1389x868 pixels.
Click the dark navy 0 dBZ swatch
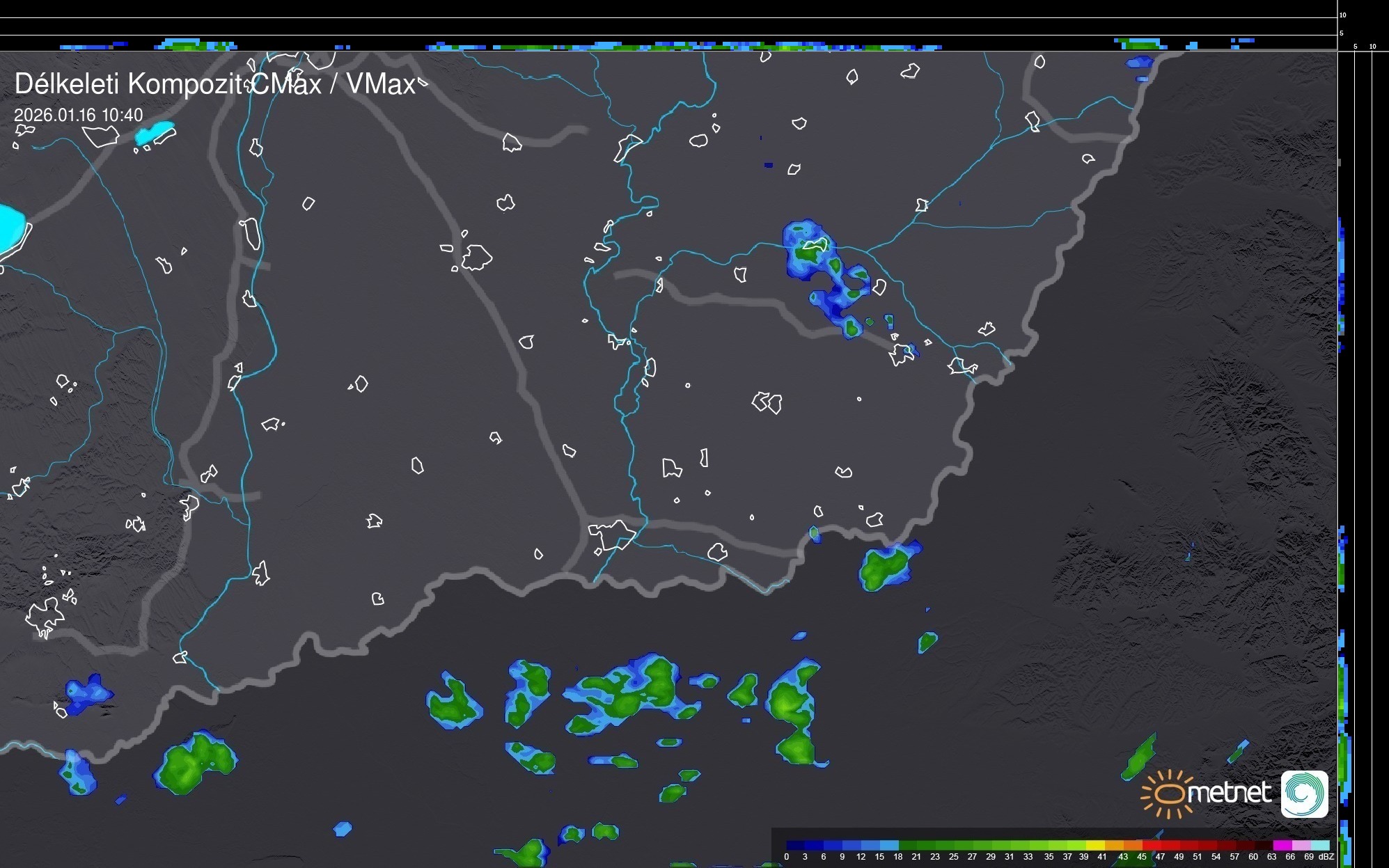point(795,845)
